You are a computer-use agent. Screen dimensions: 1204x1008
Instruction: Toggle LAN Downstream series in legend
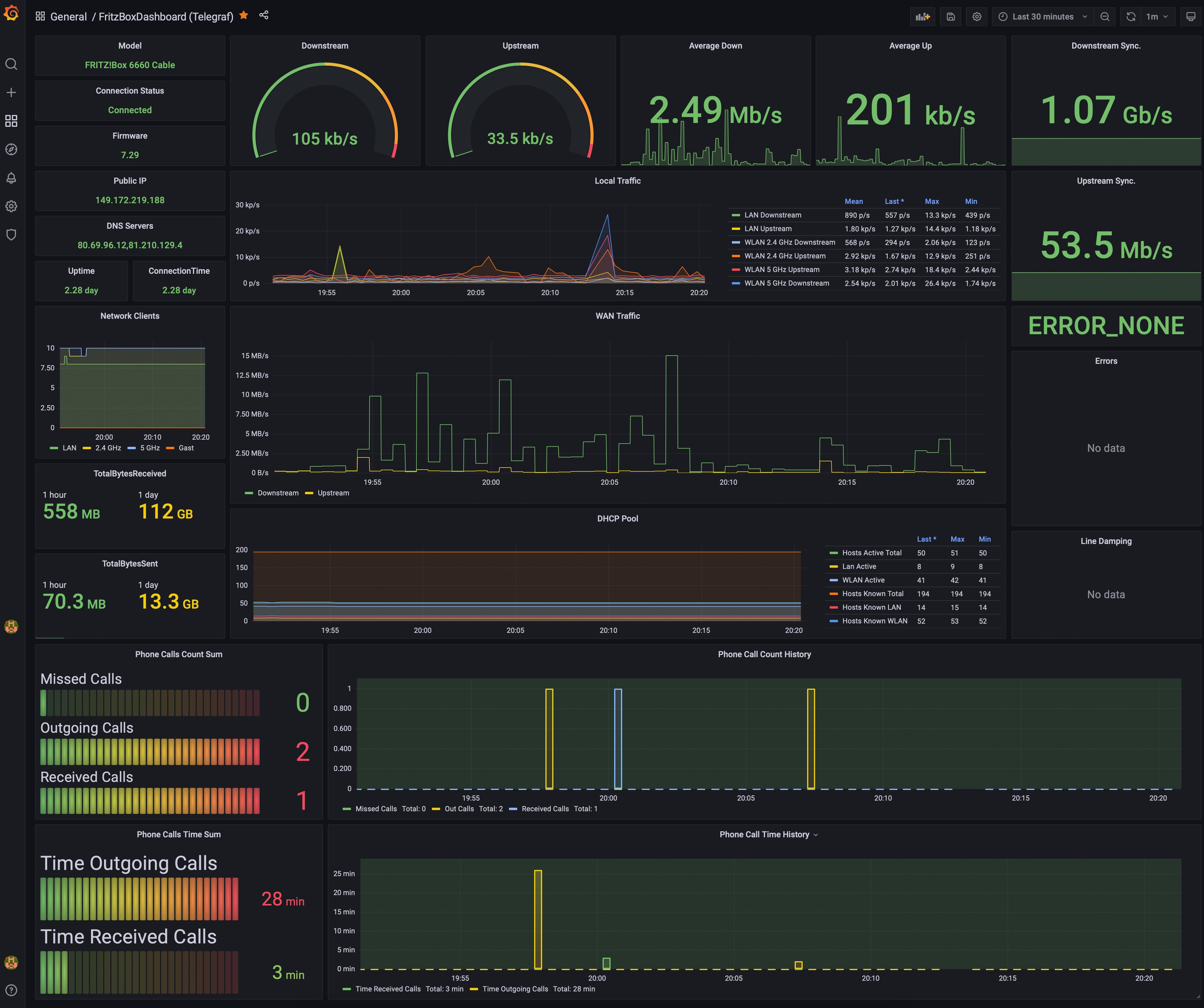click(772, 215)
